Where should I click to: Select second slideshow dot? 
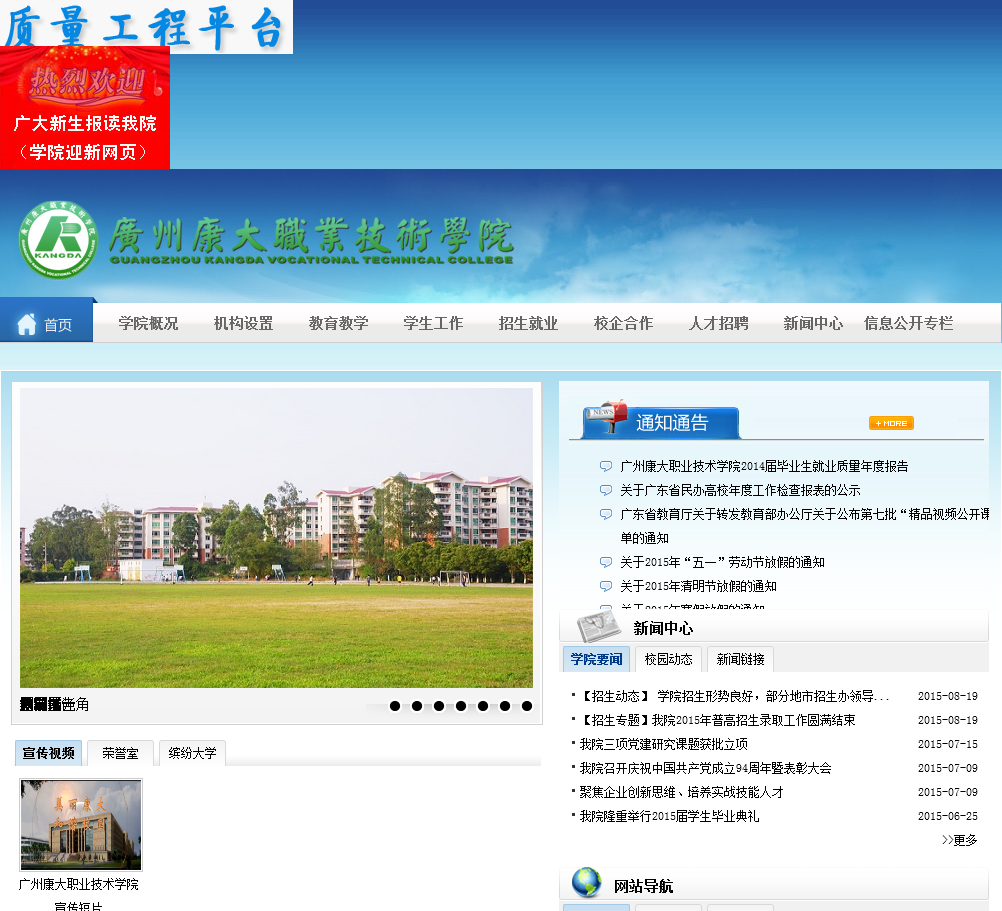click(417, 706)
